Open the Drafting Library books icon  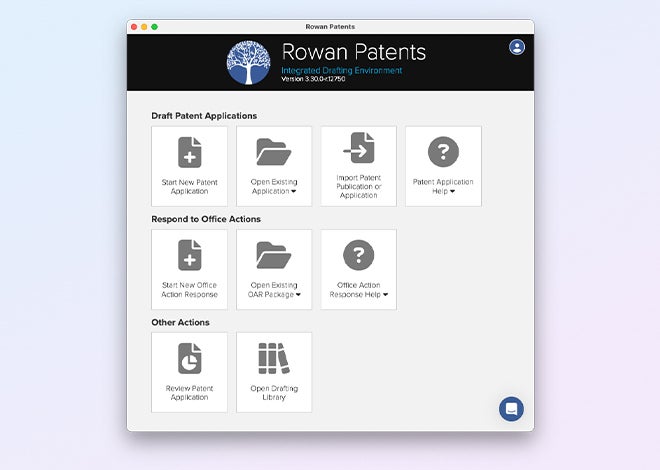pyautogui.click(x=274, y=358)
